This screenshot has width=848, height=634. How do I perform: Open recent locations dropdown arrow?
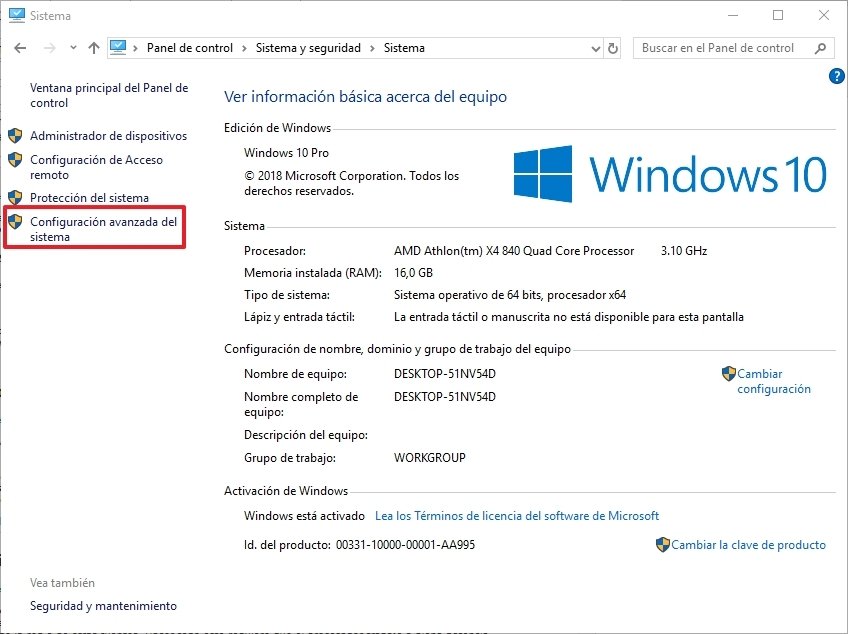pos(73,48)
